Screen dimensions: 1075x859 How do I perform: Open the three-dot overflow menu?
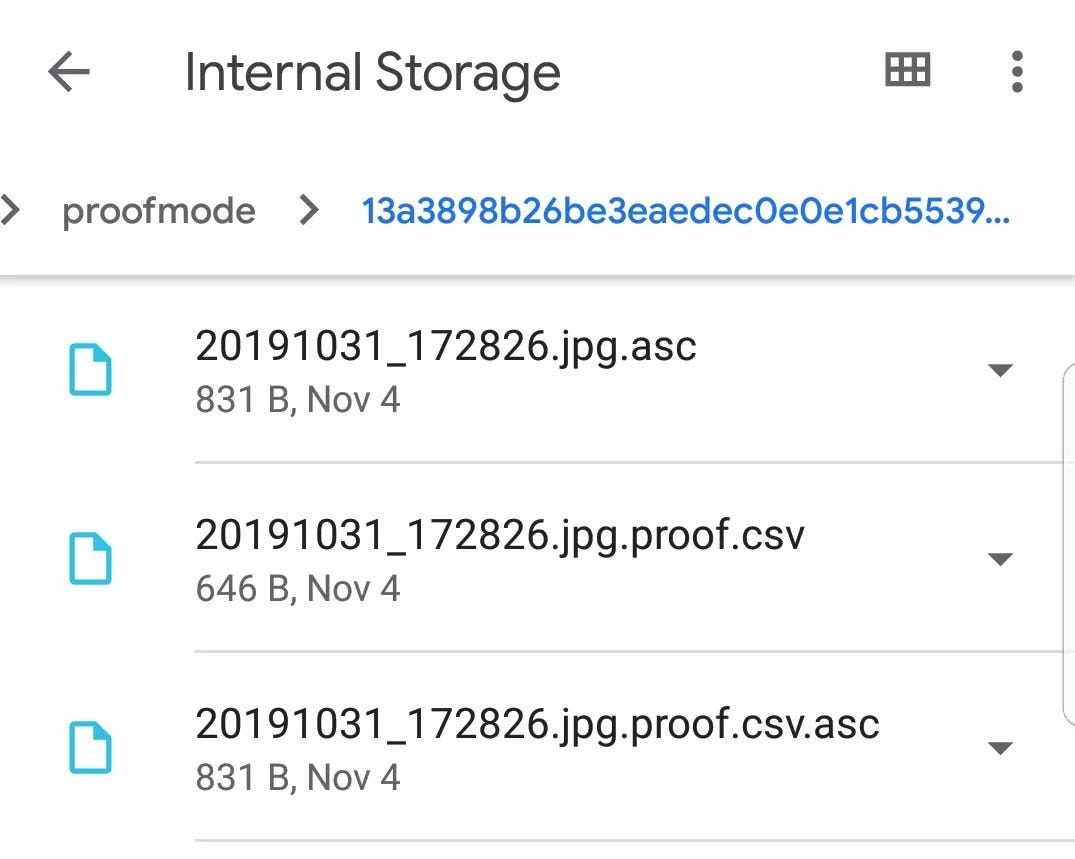[x=1017, y=71]
